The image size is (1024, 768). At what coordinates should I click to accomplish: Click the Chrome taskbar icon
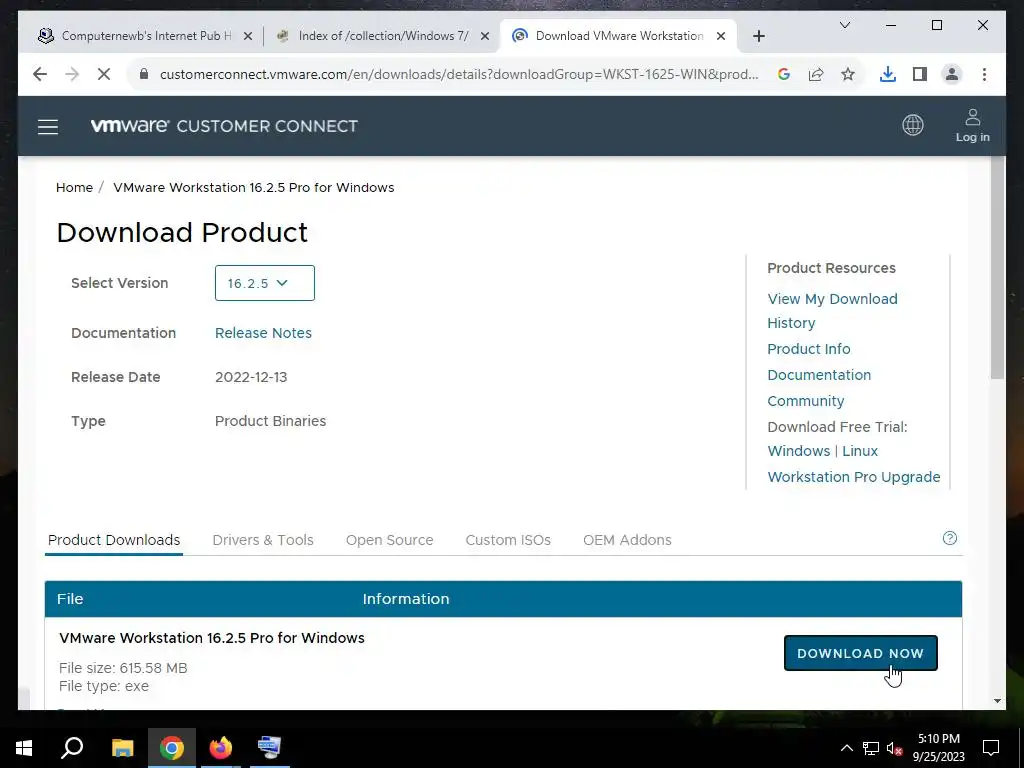[x=172, y=748]
